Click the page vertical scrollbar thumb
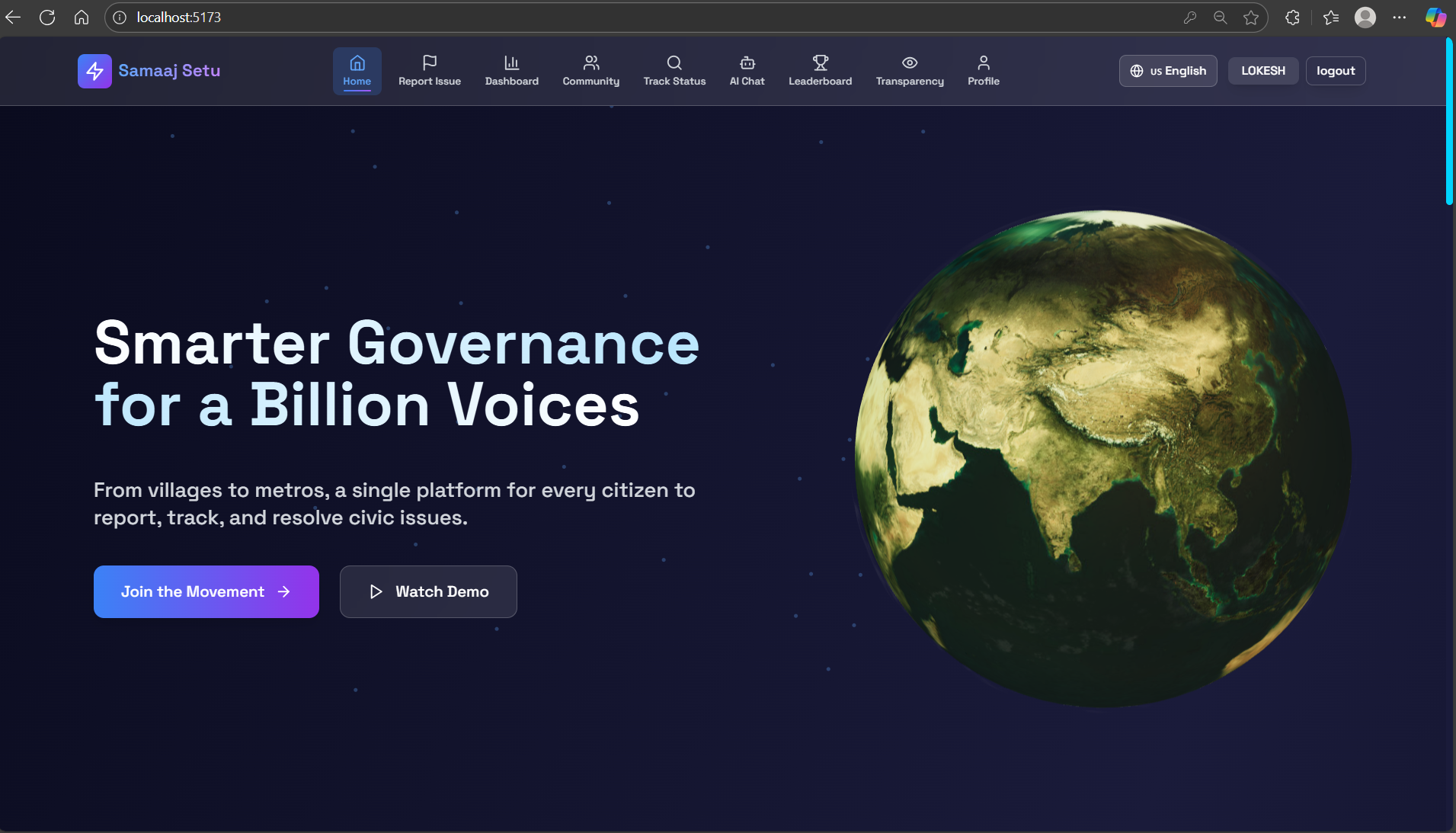This screenshot has width=1456, height=833. point(1449,122)
